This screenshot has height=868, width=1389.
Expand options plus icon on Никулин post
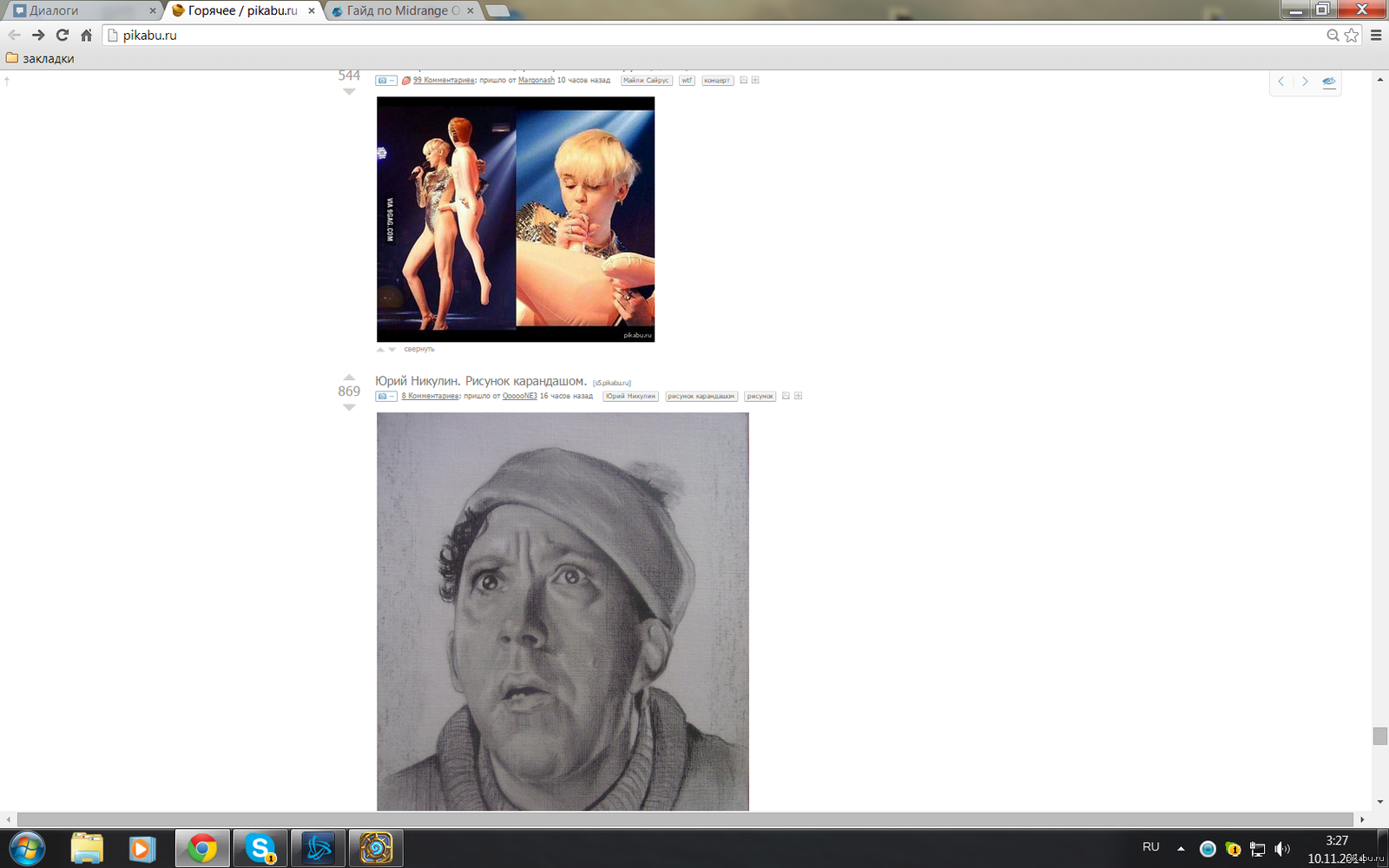[799, 396]
